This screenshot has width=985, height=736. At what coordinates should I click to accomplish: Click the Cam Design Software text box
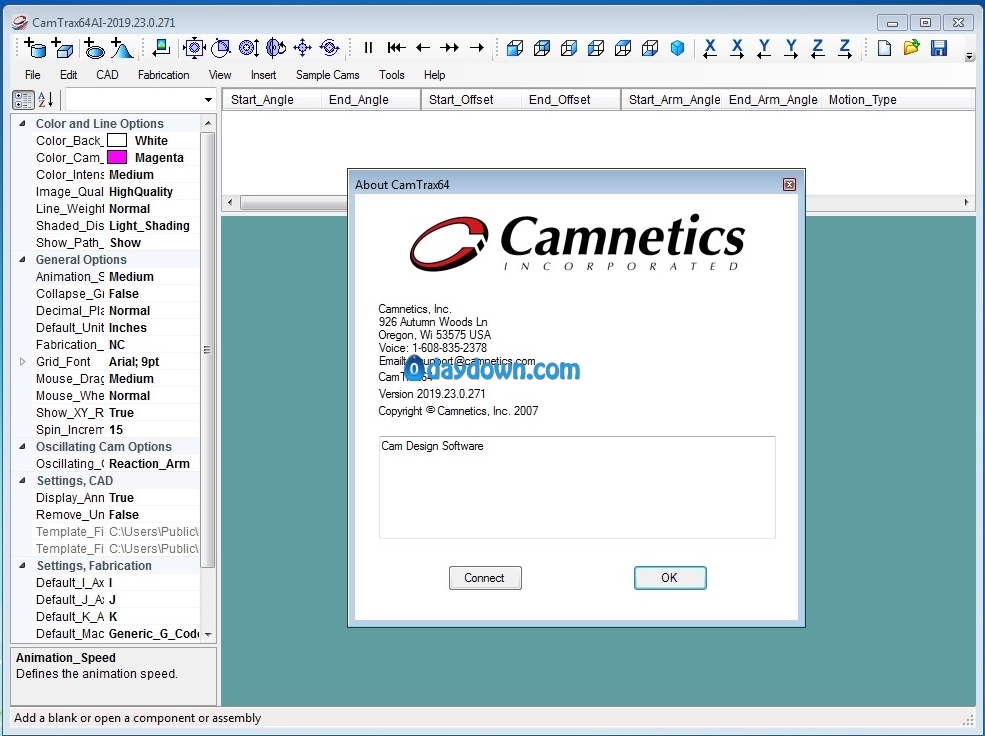coord(577,487)
